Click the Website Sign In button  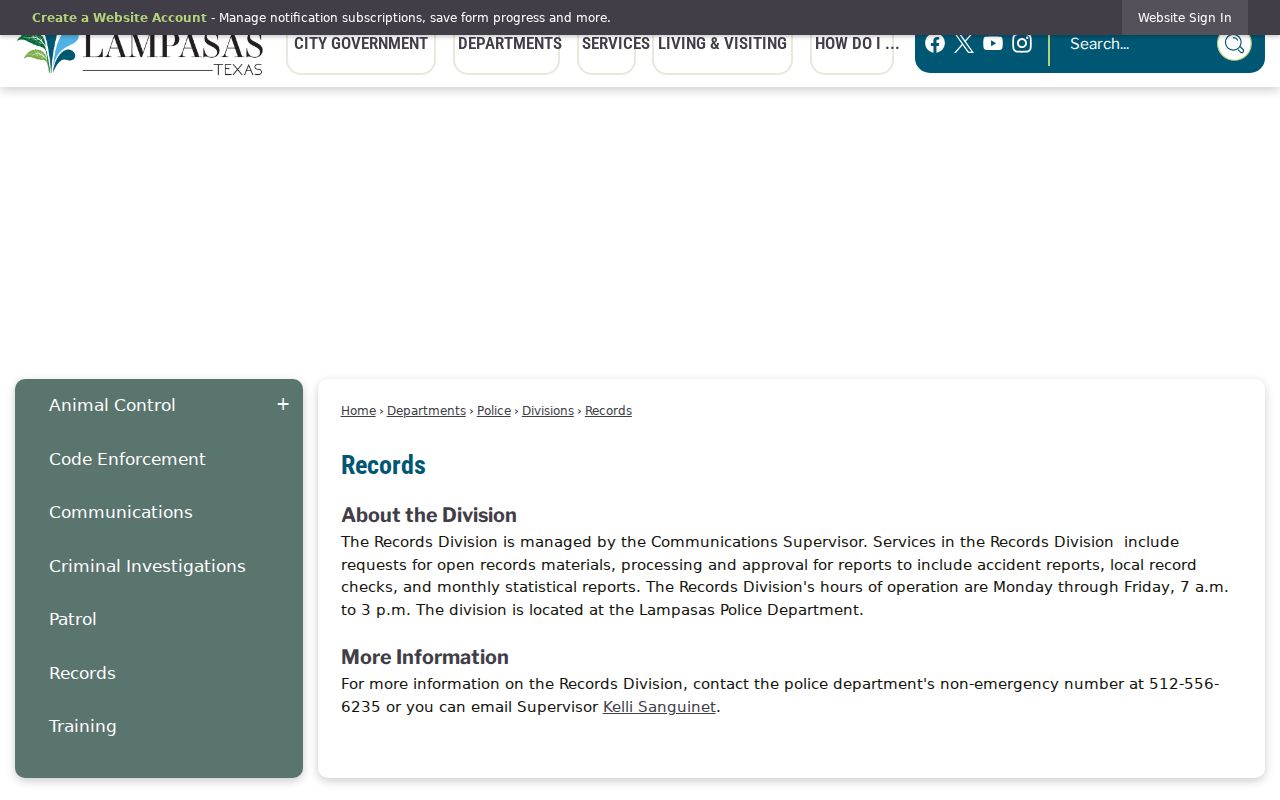(x=1184, y=18)
